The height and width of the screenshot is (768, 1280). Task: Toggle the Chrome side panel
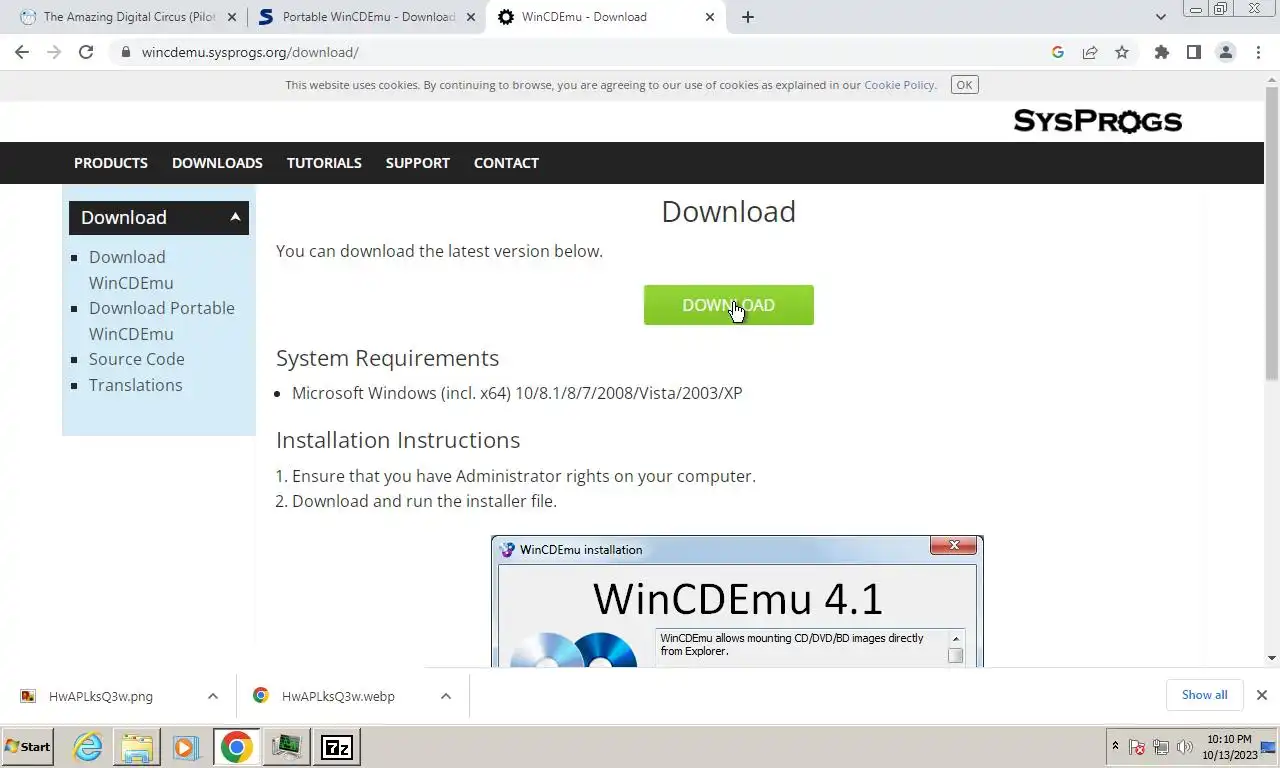[1193, 52]
